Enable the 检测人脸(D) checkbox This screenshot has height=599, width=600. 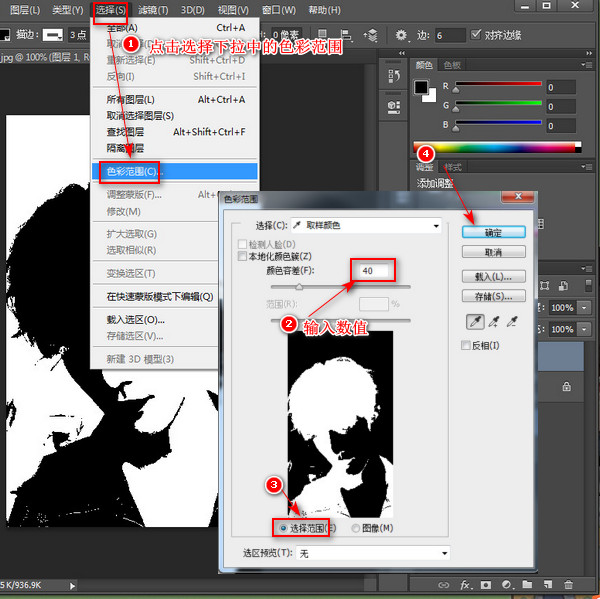(x=242, y=244)
